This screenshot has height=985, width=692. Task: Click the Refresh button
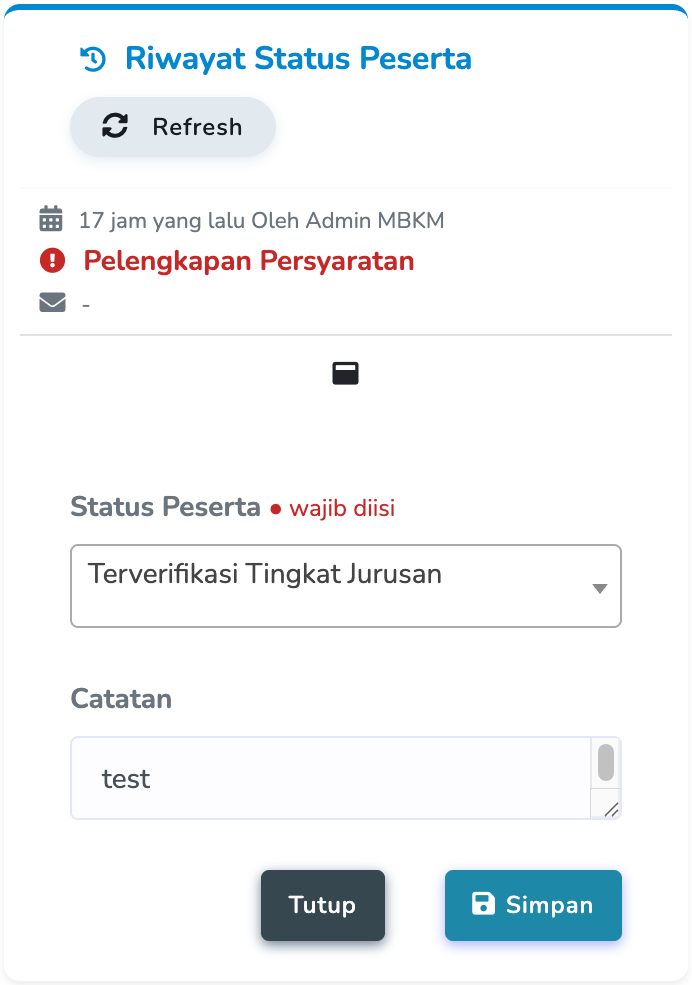[172, 126]
